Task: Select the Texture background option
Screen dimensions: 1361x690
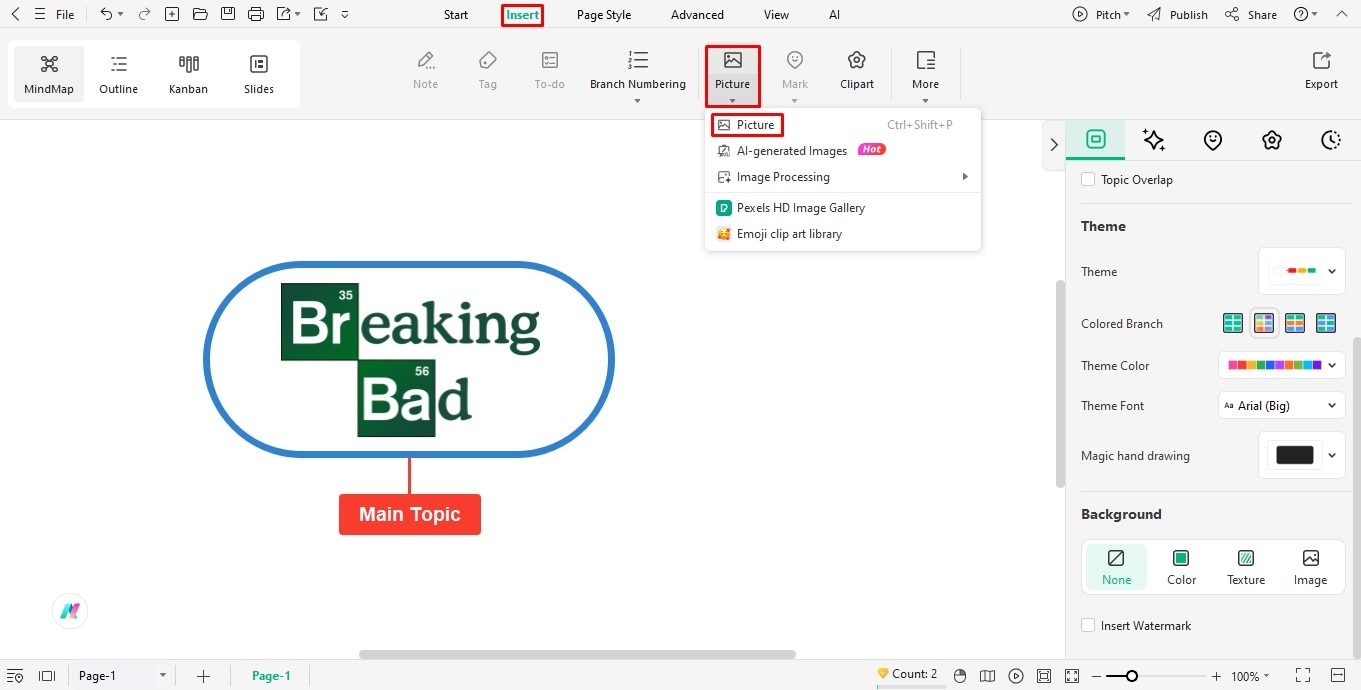Action: [1246, 567]
